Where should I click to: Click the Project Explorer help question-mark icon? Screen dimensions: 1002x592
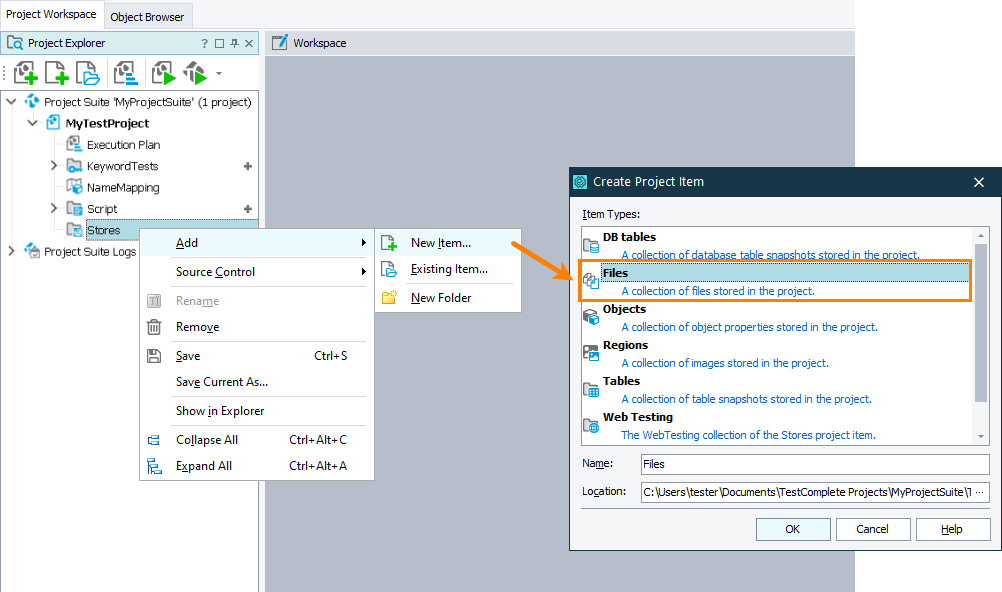coord(204,43)
